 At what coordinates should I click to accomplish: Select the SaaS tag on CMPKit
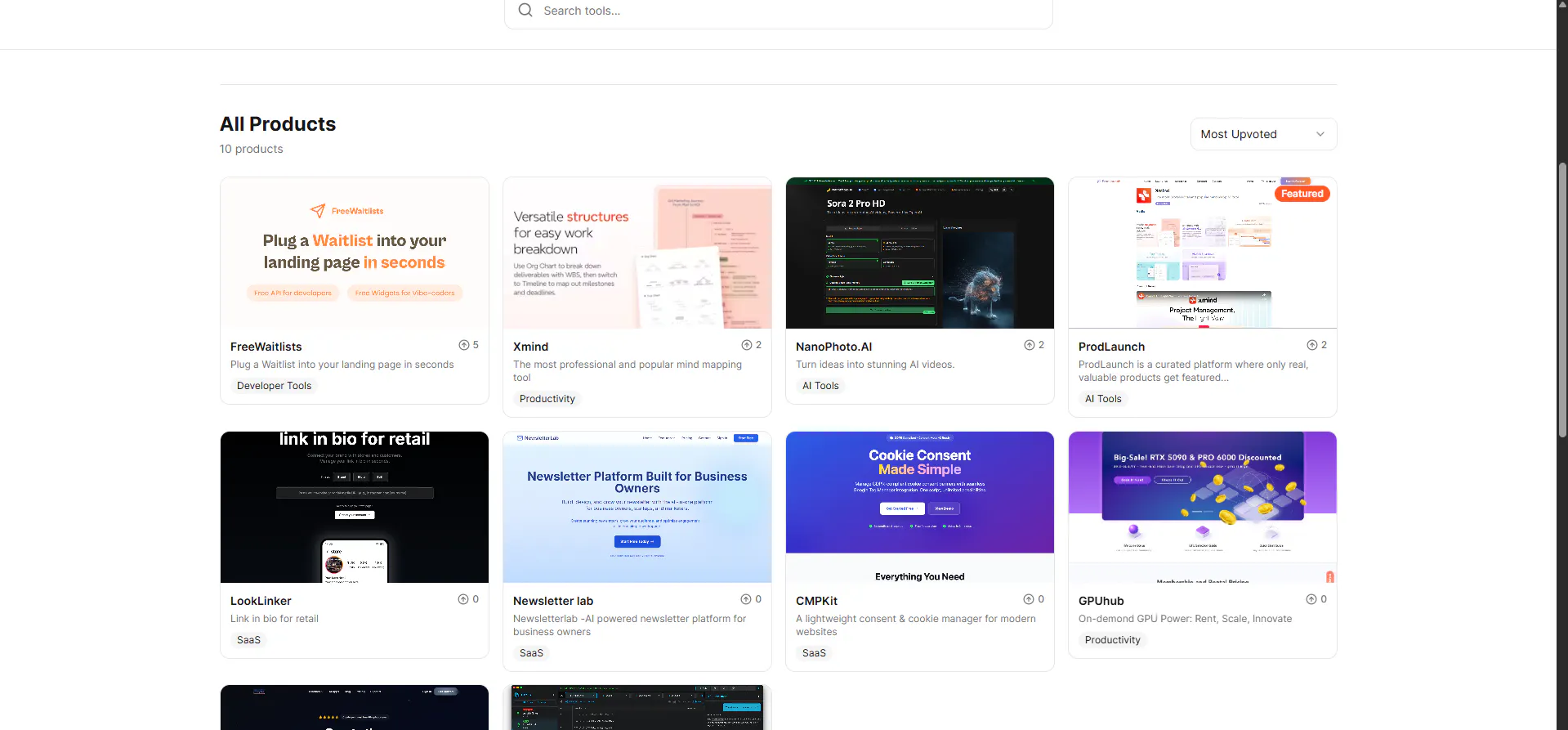pyautogui.click(x=814, y=653)
